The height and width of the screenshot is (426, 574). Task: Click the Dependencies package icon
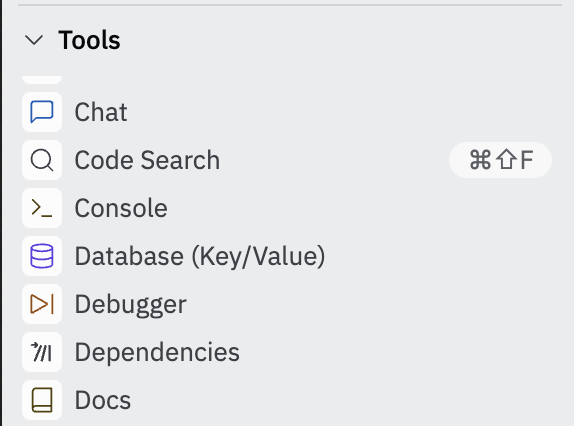[x=42, y=352]
